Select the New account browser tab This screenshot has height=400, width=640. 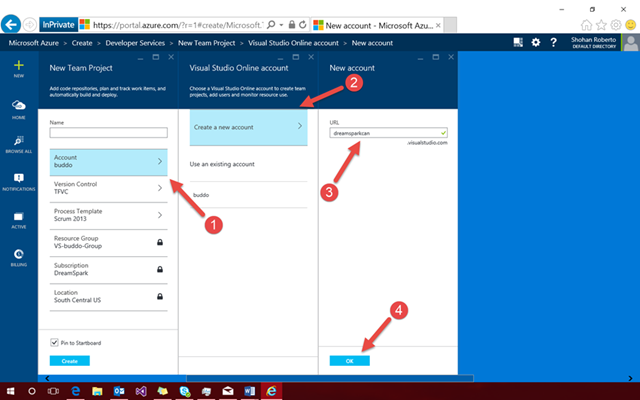tap(376, 25)
